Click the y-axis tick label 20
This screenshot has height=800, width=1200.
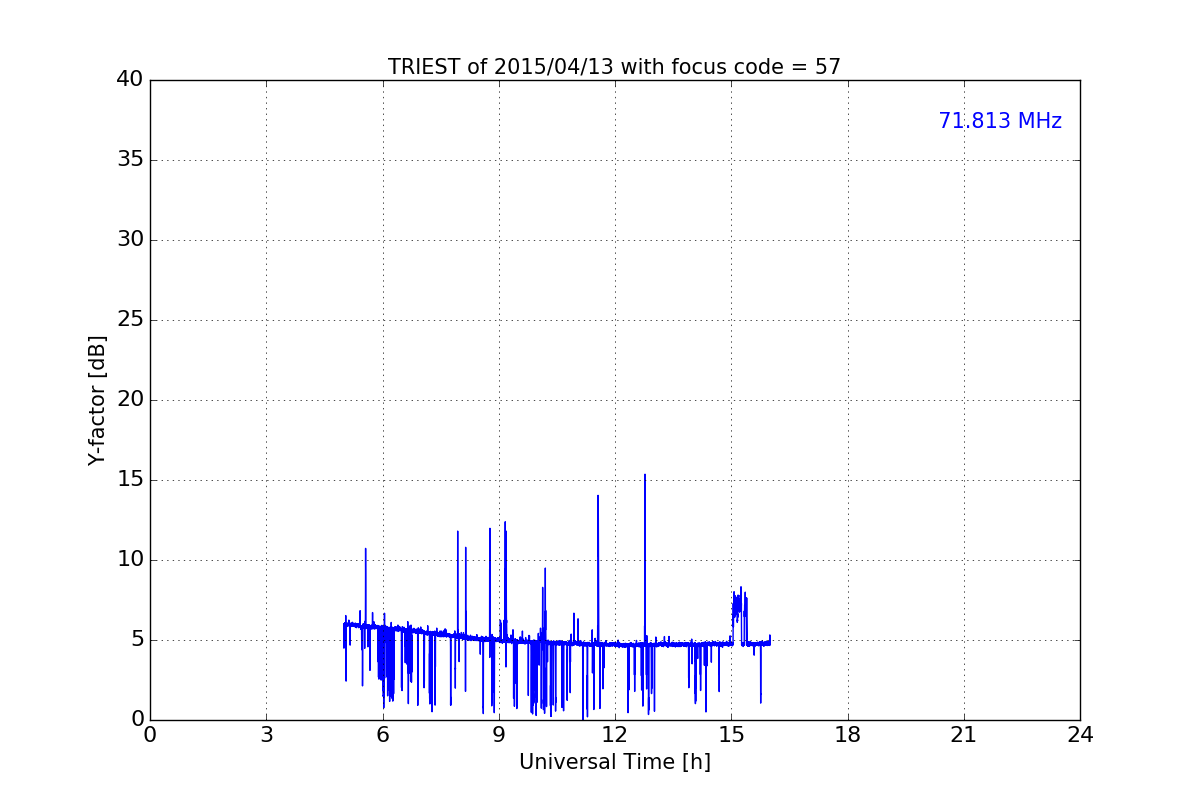point(130,400)
